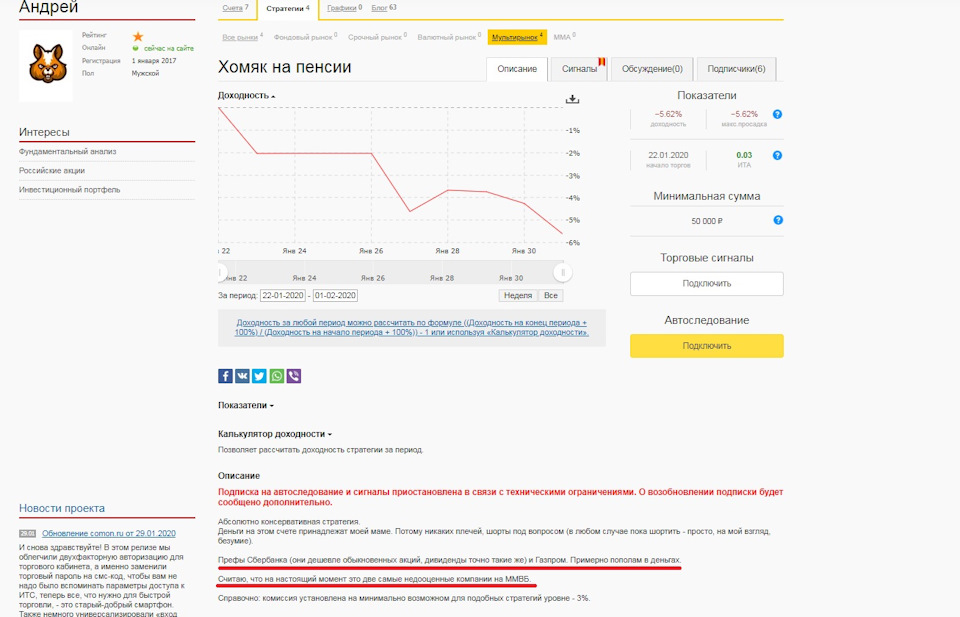960x617 pixels.
Task: Click the yellow Подключить button under Автоследование
Action: (x=707, y=346)
